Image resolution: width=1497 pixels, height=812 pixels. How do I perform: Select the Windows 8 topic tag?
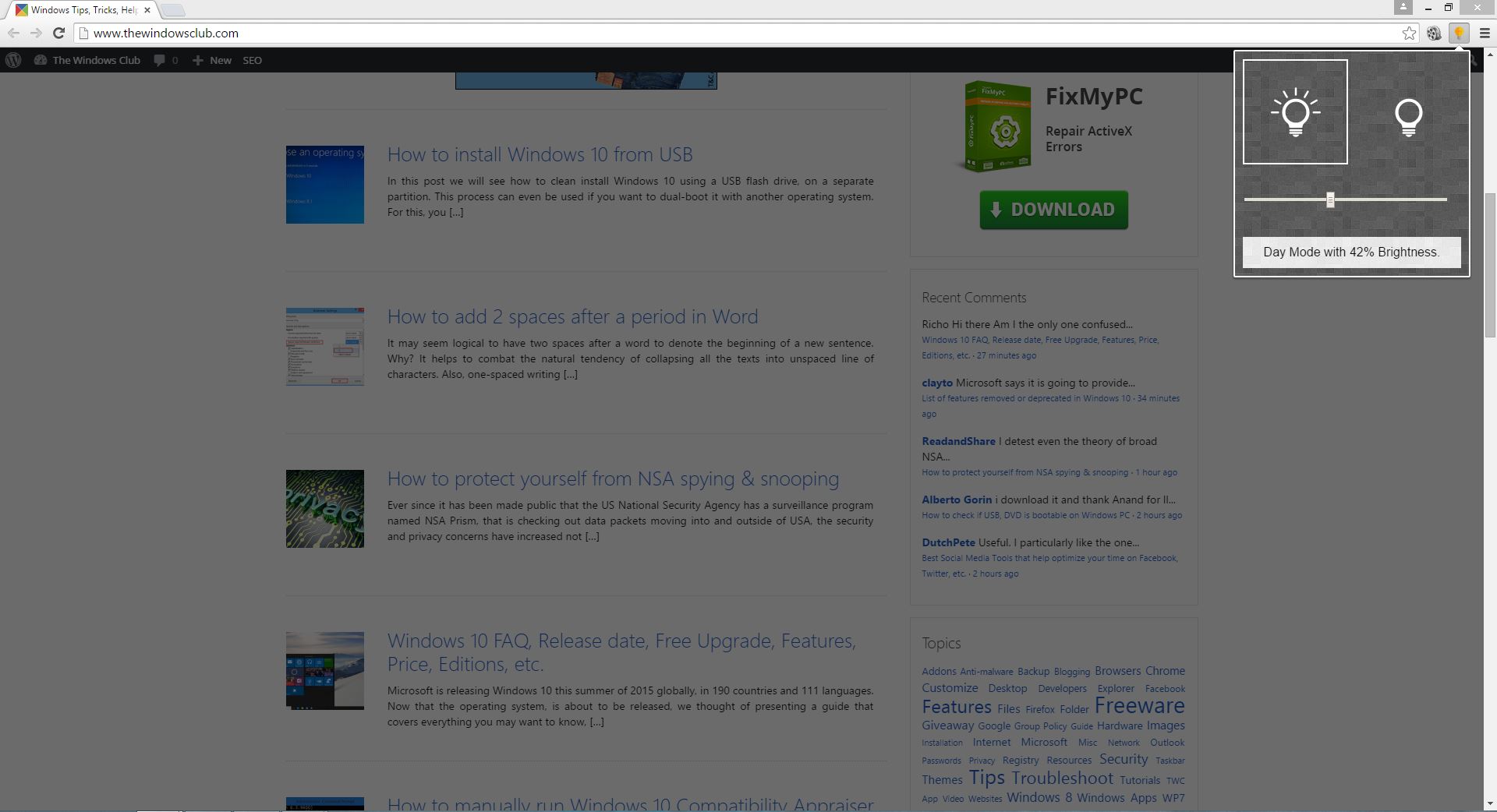[x=1039, y=797]
